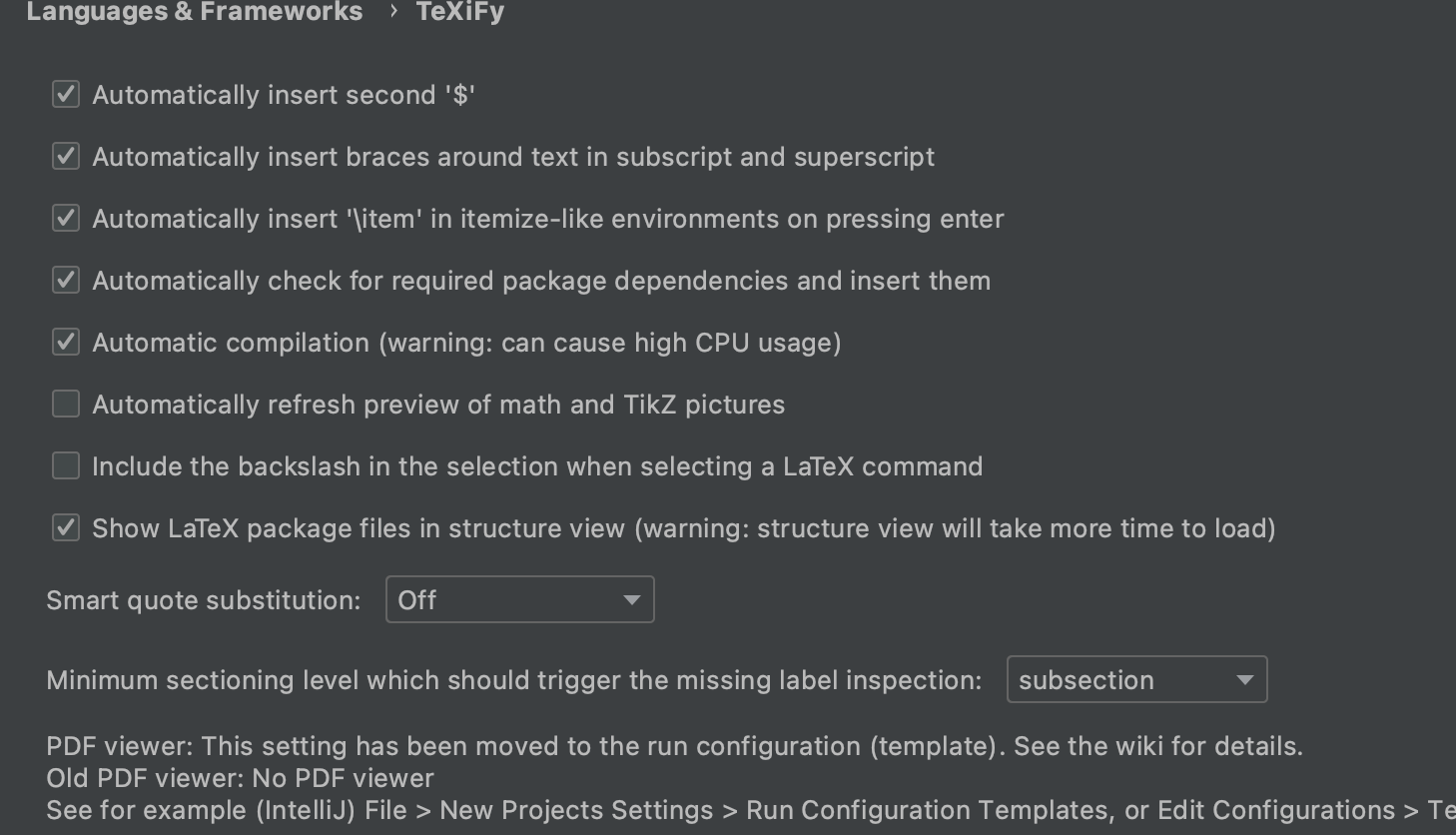This screenshot has width=1456, height=835.
Task: Uncheck showing LaTeX package files in structure view
Action: tap(65, 527)
